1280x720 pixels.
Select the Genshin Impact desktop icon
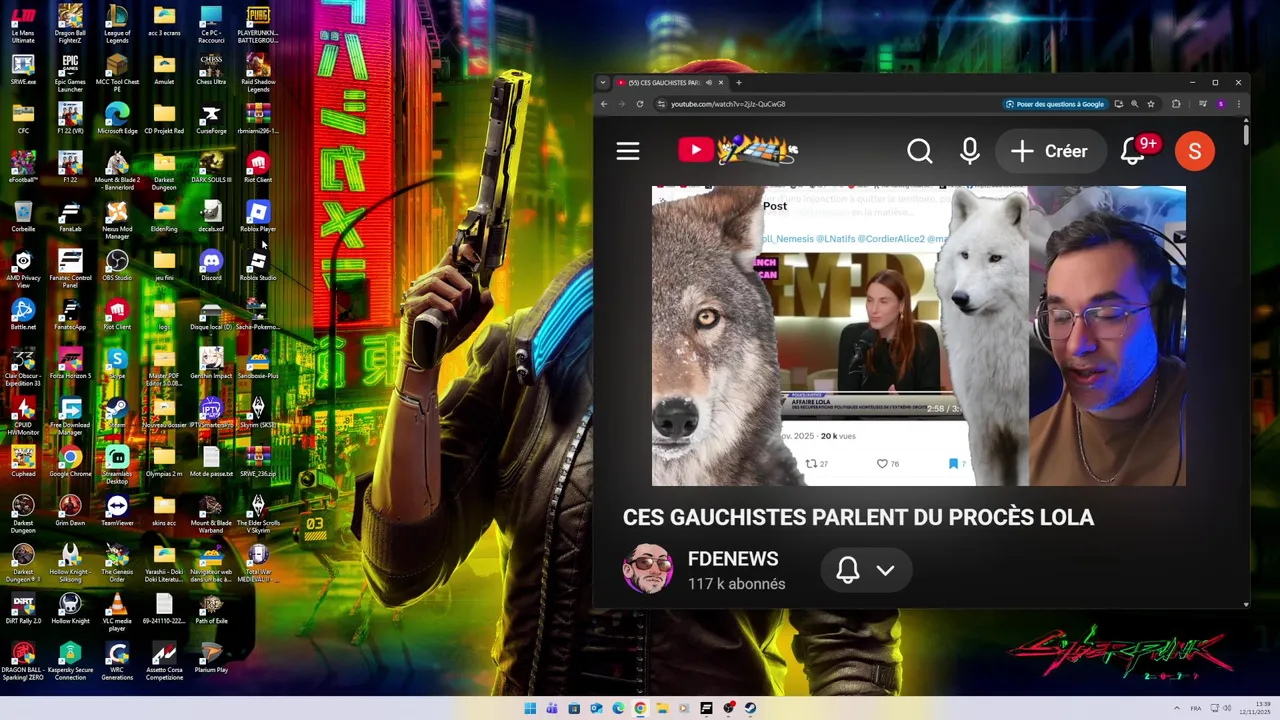[211, 364]
